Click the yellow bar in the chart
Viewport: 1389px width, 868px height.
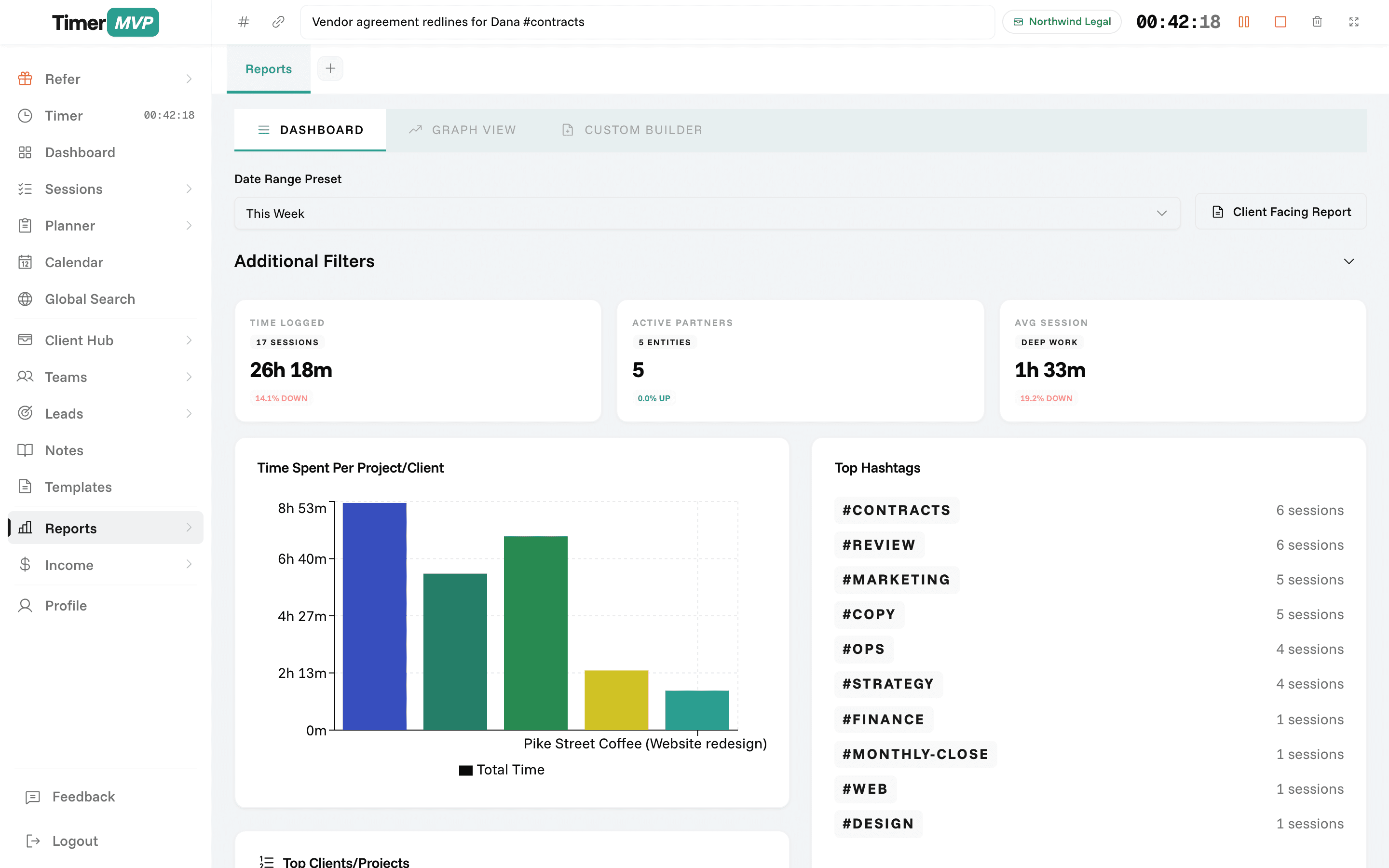[x=616, y=700]
